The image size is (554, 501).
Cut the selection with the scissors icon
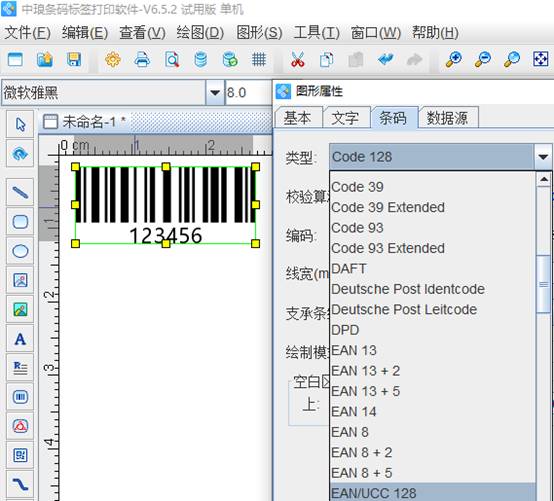297,59
